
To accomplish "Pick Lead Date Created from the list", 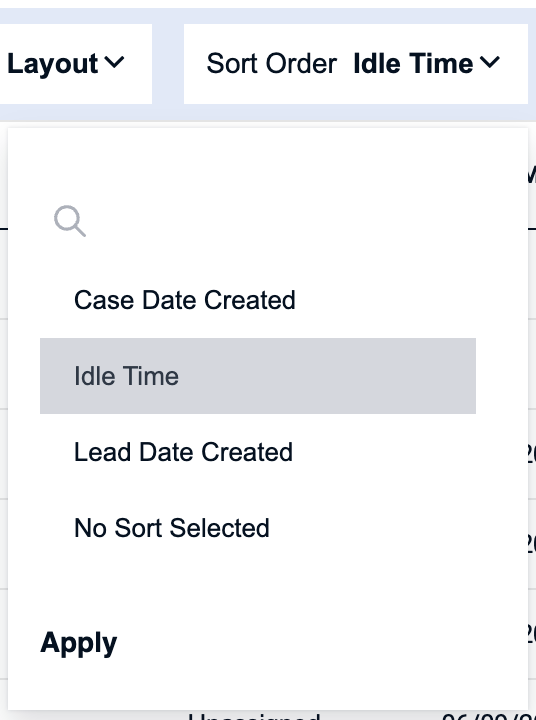I will pos(183,452).
